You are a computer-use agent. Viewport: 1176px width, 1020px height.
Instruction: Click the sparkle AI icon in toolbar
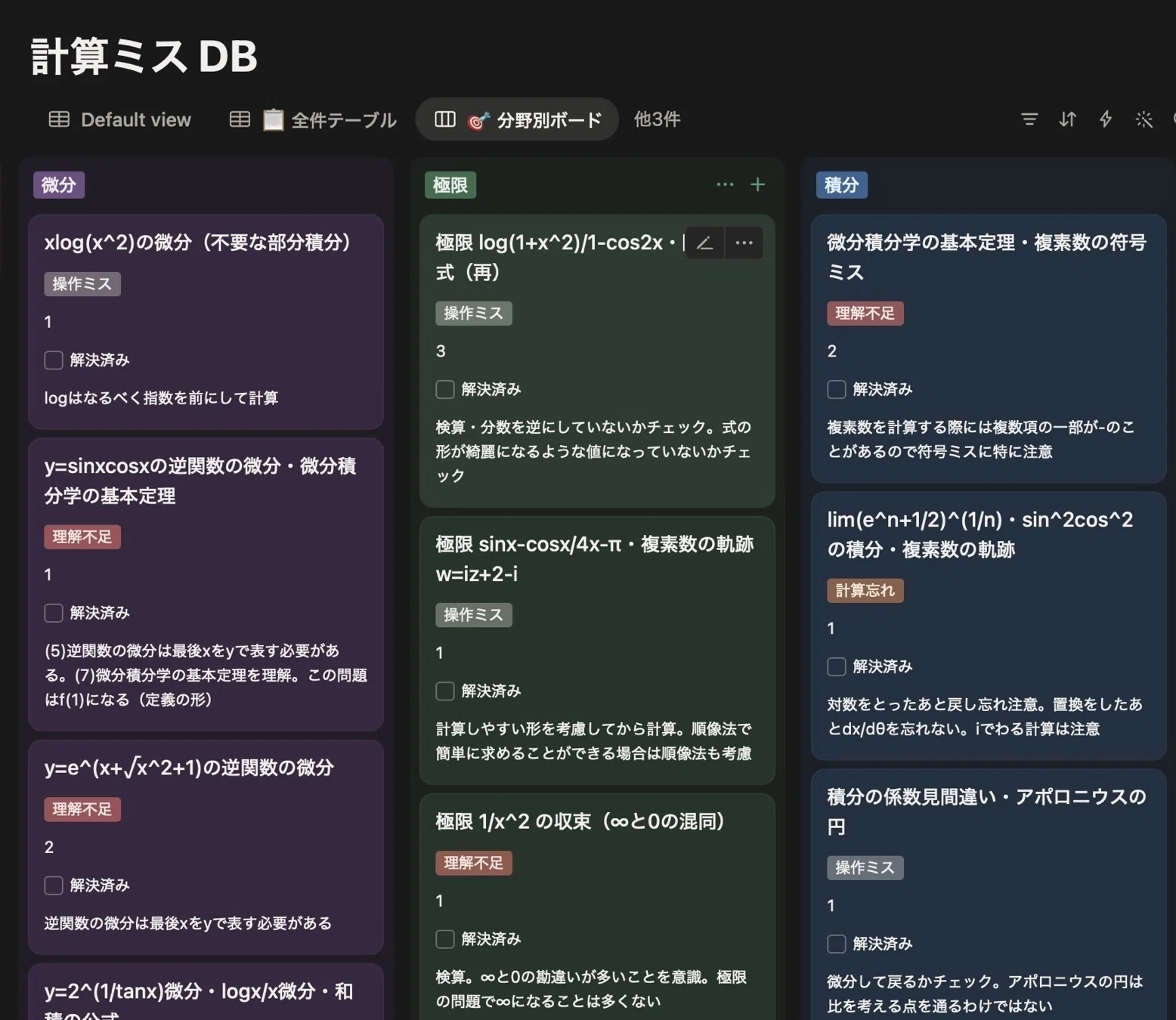click(1144, 119)
